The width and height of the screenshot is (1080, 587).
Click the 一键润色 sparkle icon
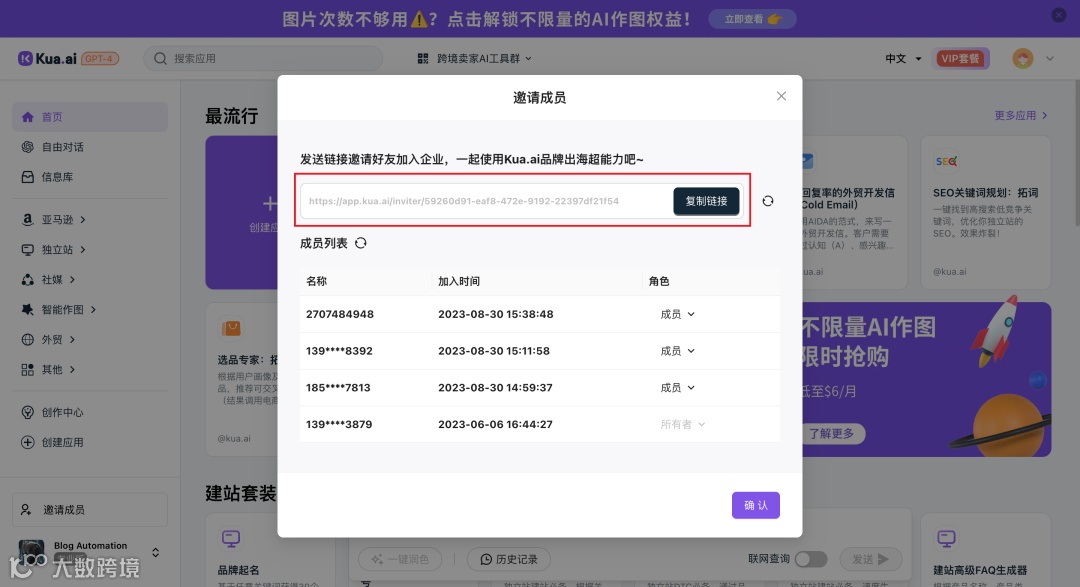376,560
